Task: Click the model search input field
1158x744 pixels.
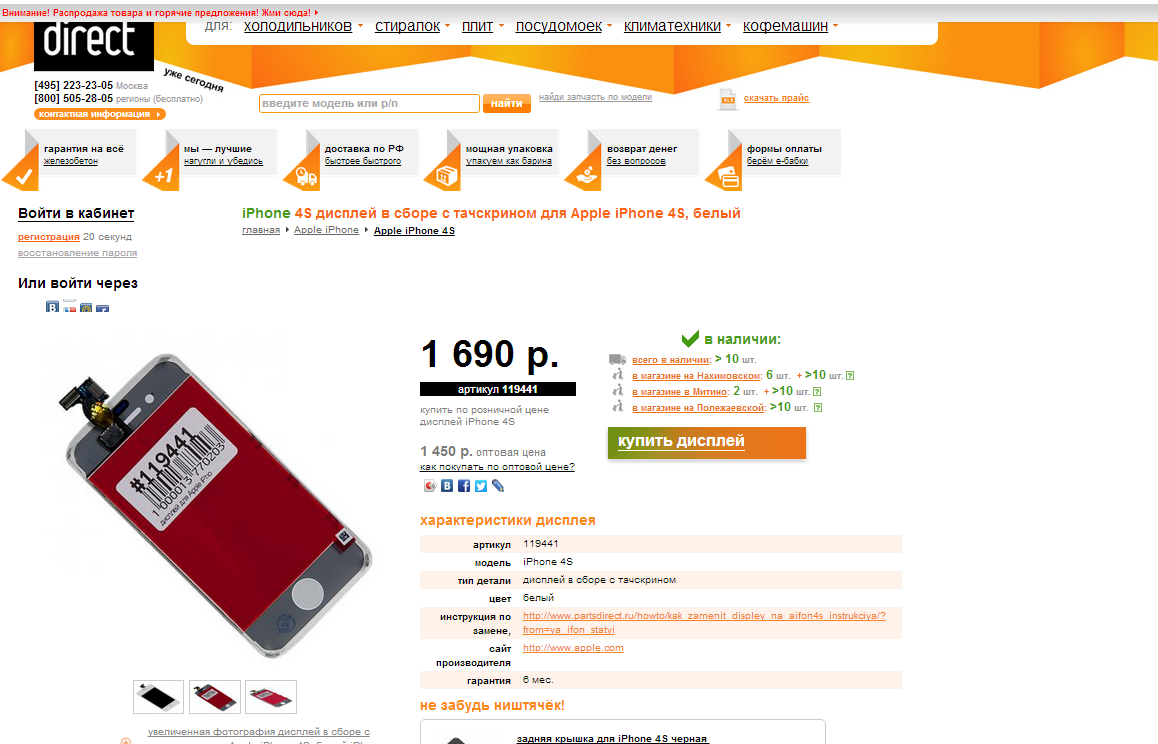Action: click(369, 103)
